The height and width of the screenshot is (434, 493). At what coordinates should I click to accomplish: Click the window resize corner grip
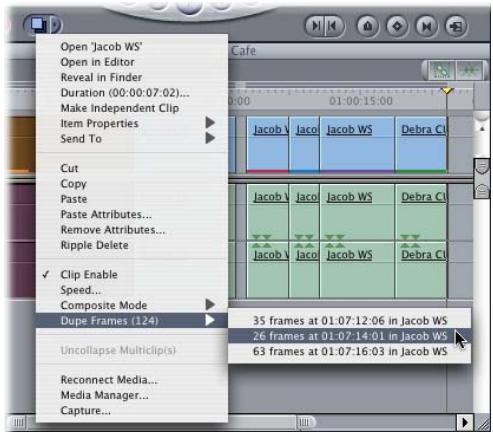pos(483,423)
